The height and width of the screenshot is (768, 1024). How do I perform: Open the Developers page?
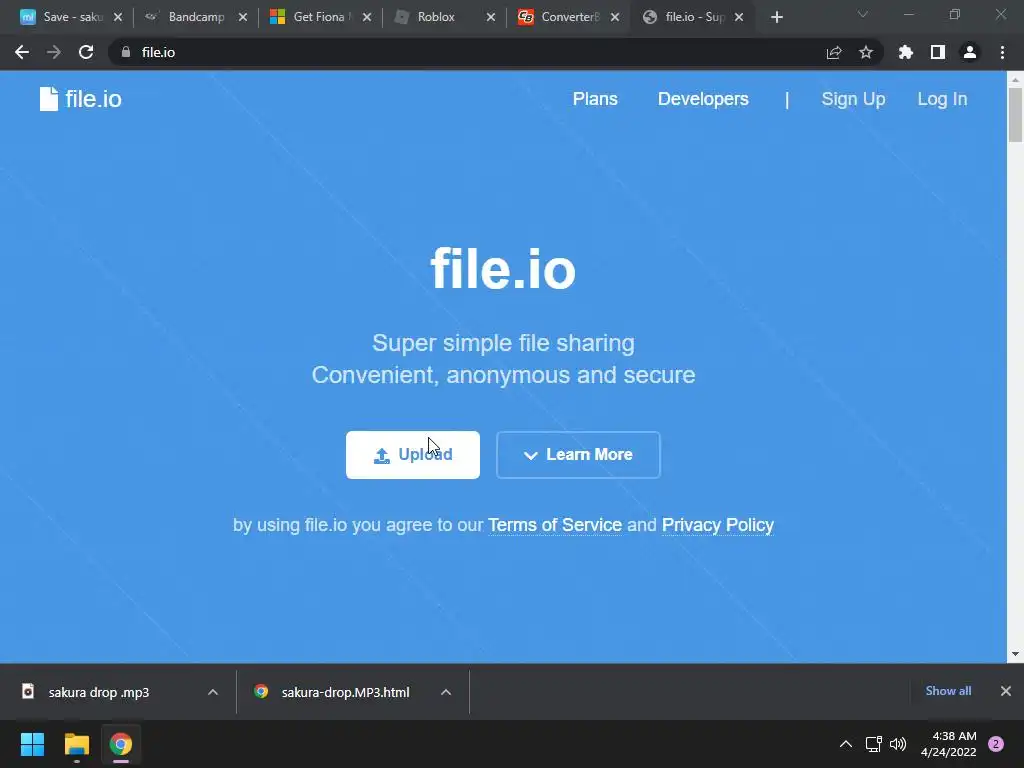click(x=703, y=99)
